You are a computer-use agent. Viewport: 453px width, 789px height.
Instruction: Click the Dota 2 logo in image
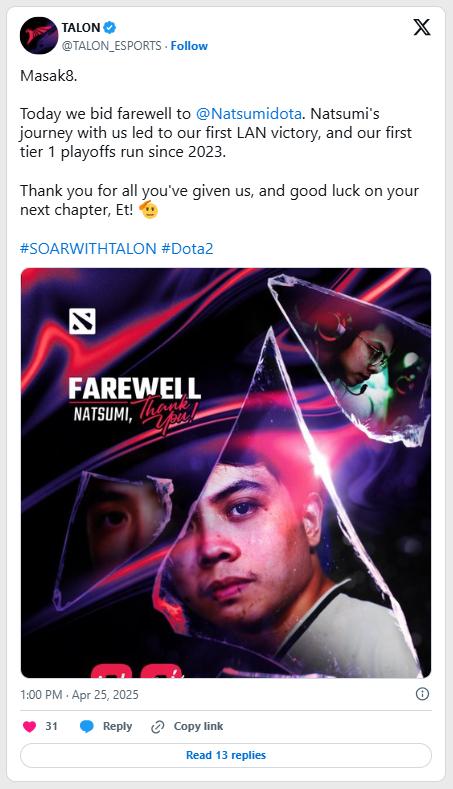(x=82, y=322)
